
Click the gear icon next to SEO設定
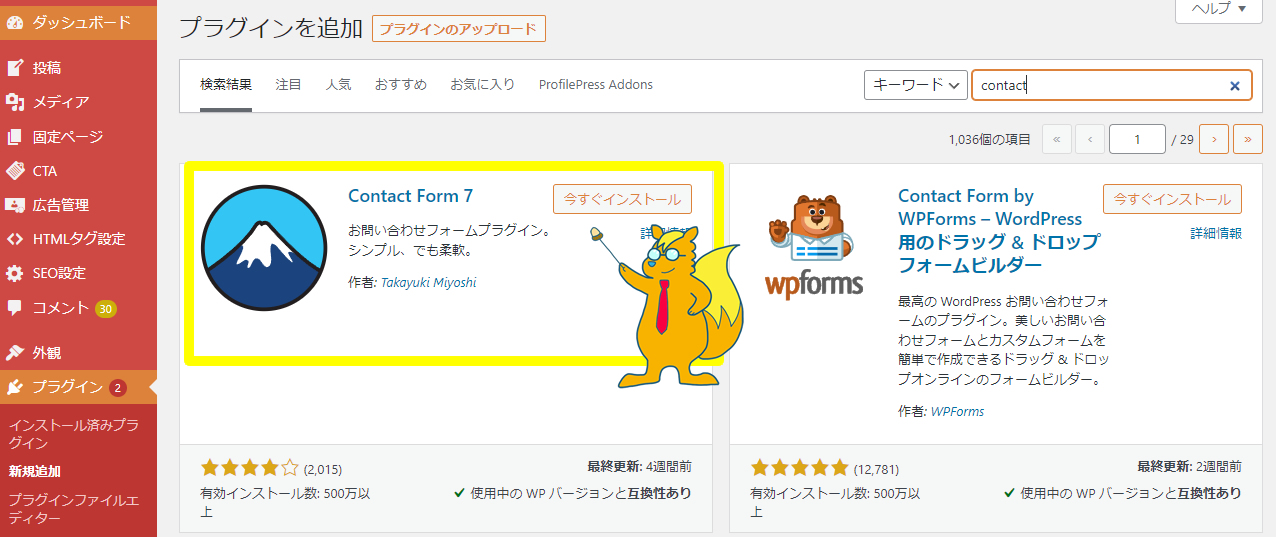pyautogui.click(x=15, y=273)
